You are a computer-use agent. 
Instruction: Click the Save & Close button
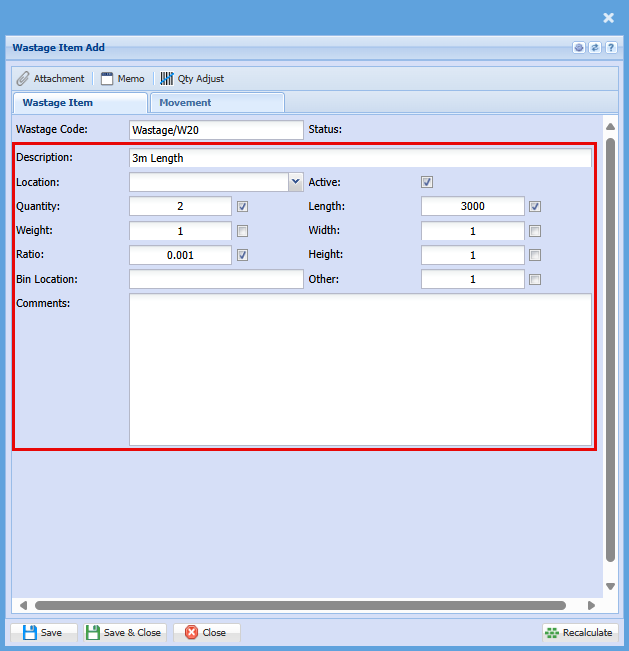point(123,632)
